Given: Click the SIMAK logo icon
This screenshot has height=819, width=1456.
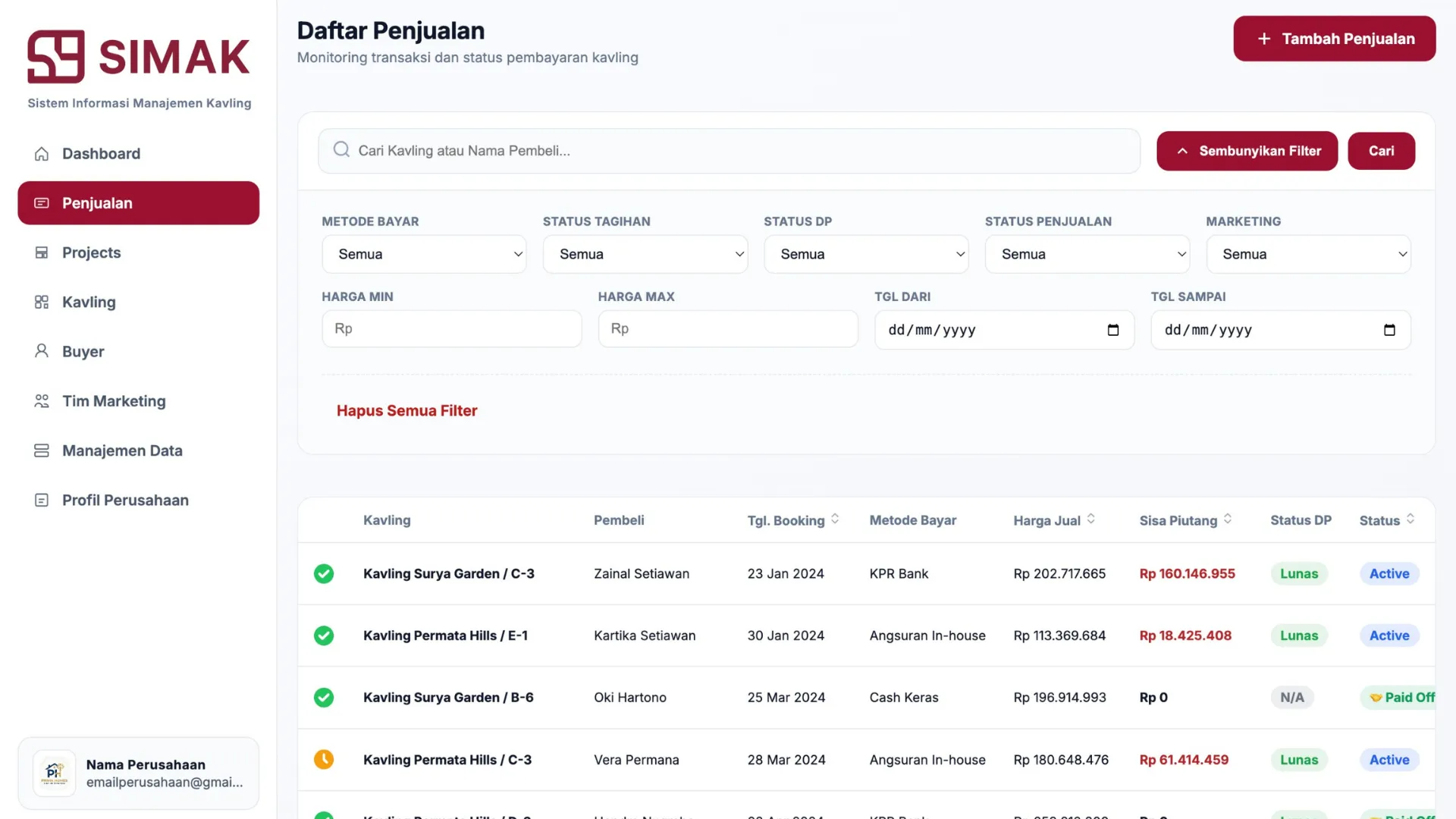Looking at the screenshot, I should pyautogui.click(x=56, y=57).
